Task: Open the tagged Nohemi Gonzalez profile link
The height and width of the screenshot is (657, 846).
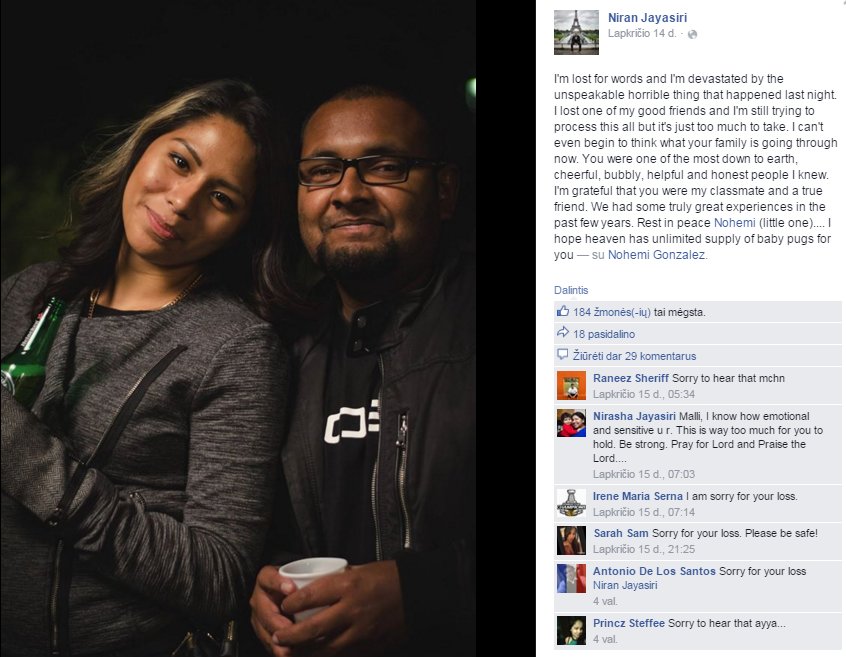Action: tap(656, 255)
